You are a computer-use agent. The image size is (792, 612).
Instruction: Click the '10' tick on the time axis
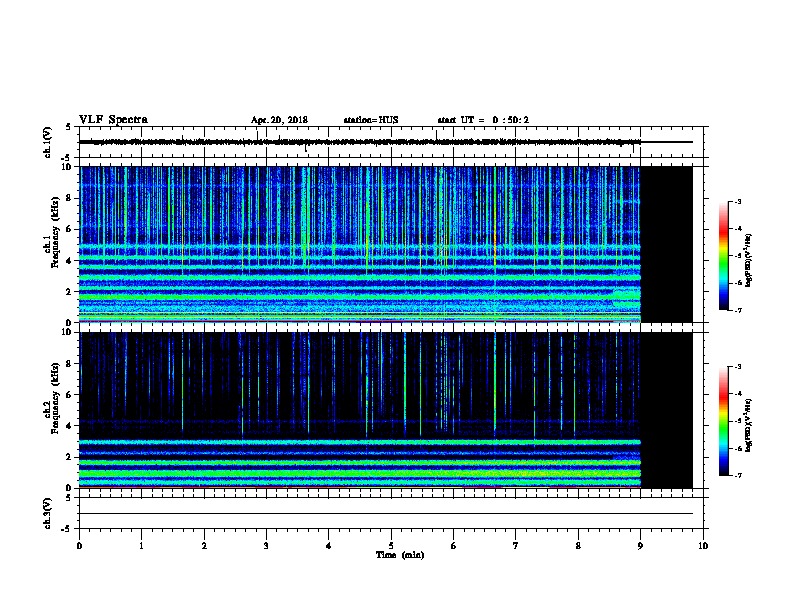coord(703,545)
